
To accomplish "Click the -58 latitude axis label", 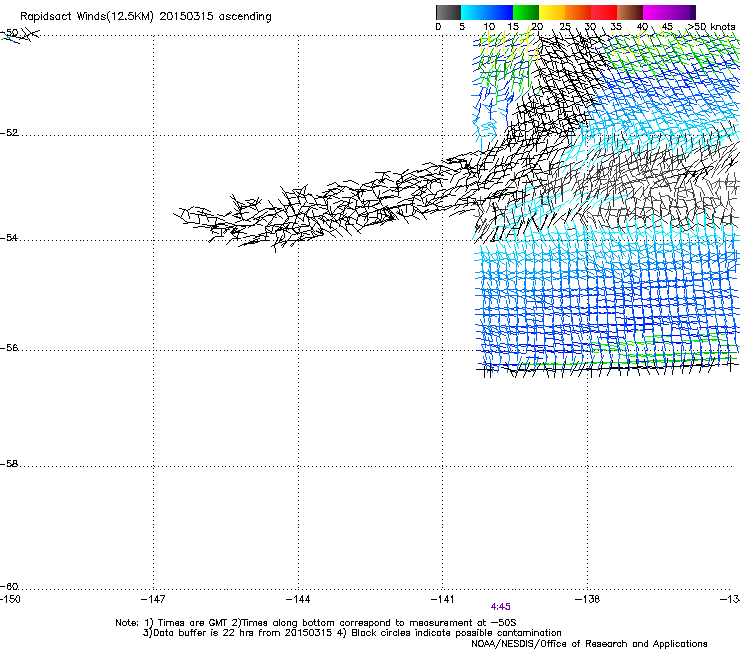I will tap(9, 464).
